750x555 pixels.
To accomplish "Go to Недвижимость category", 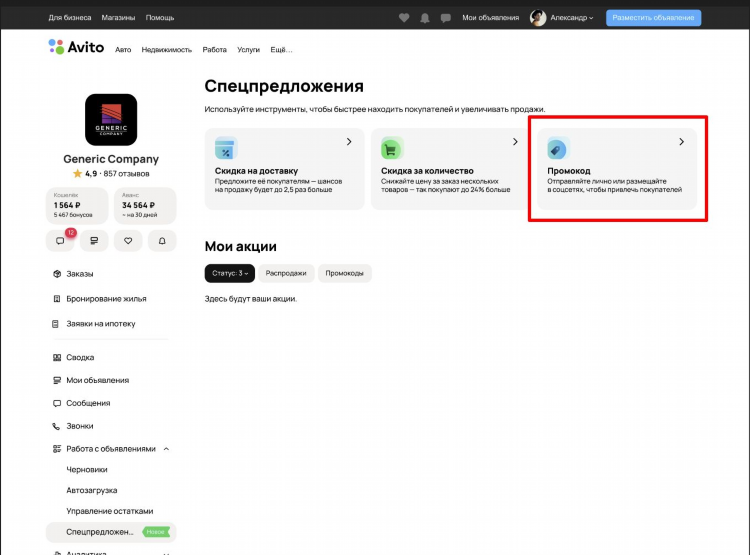I will click(x=166, y=50).
